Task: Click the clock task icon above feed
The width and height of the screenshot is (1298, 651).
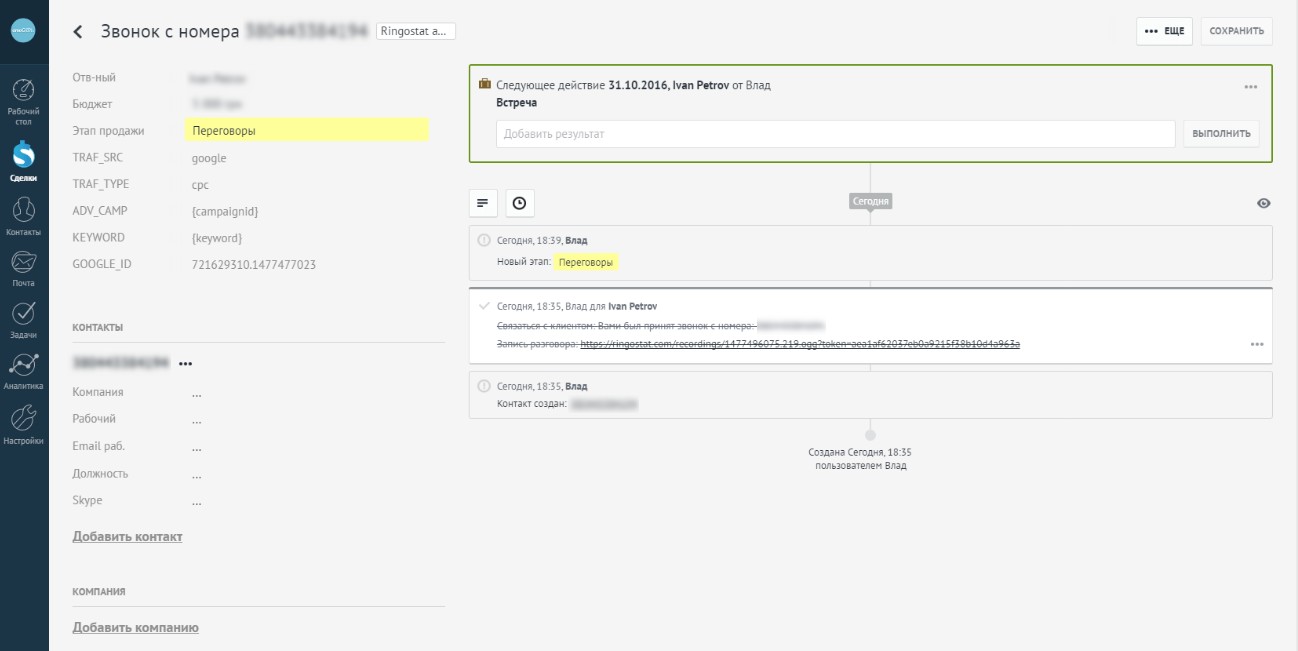Action: pyautogui.click(x=519, y=203)
